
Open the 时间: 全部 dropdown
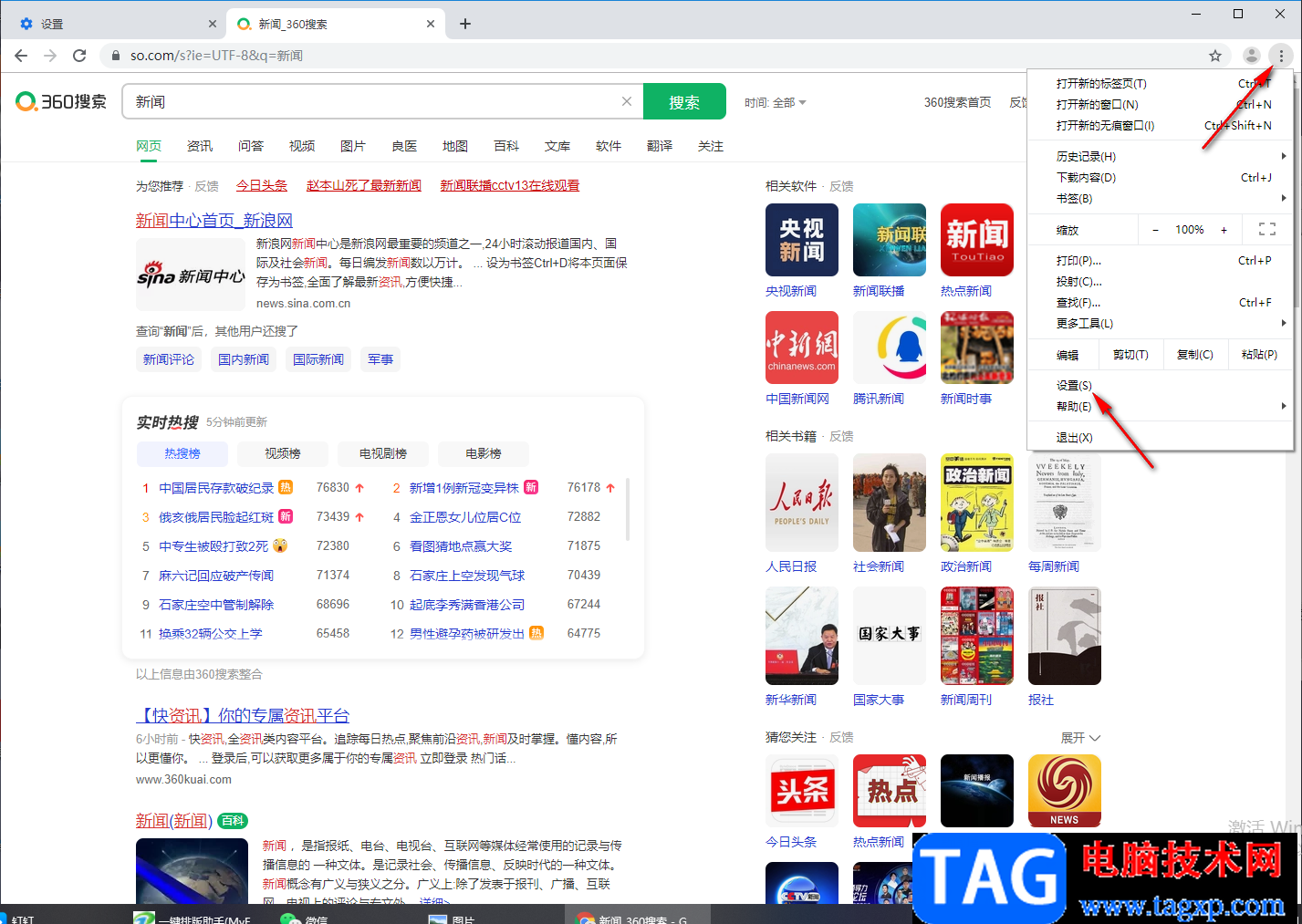tap(775, 102)
